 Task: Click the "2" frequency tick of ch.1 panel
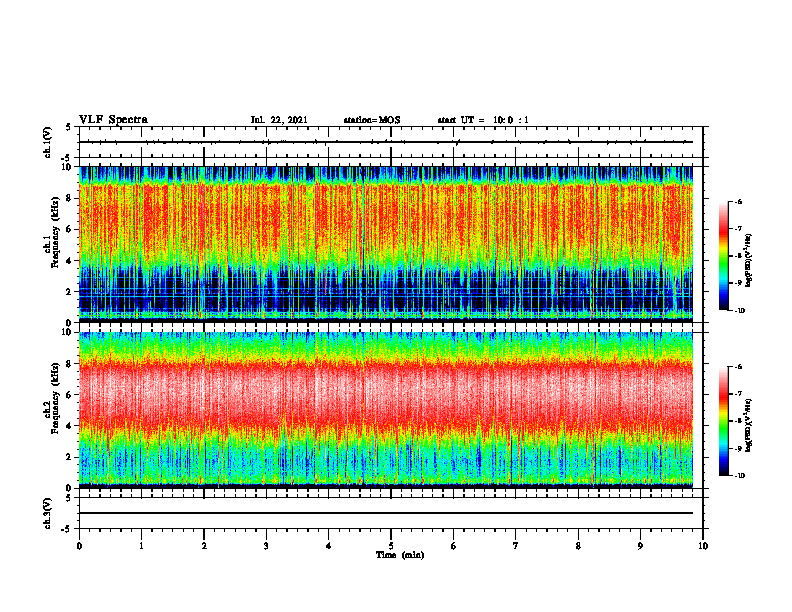pos(70,291)
